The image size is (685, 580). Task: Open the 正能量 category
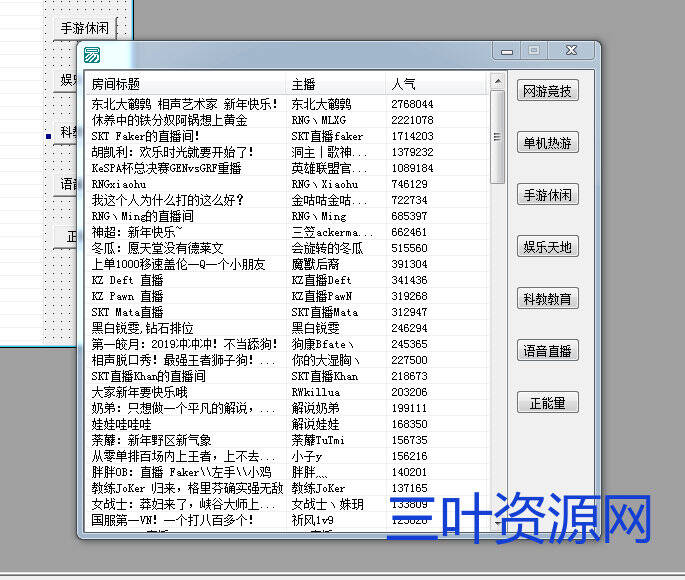(547, 403)
